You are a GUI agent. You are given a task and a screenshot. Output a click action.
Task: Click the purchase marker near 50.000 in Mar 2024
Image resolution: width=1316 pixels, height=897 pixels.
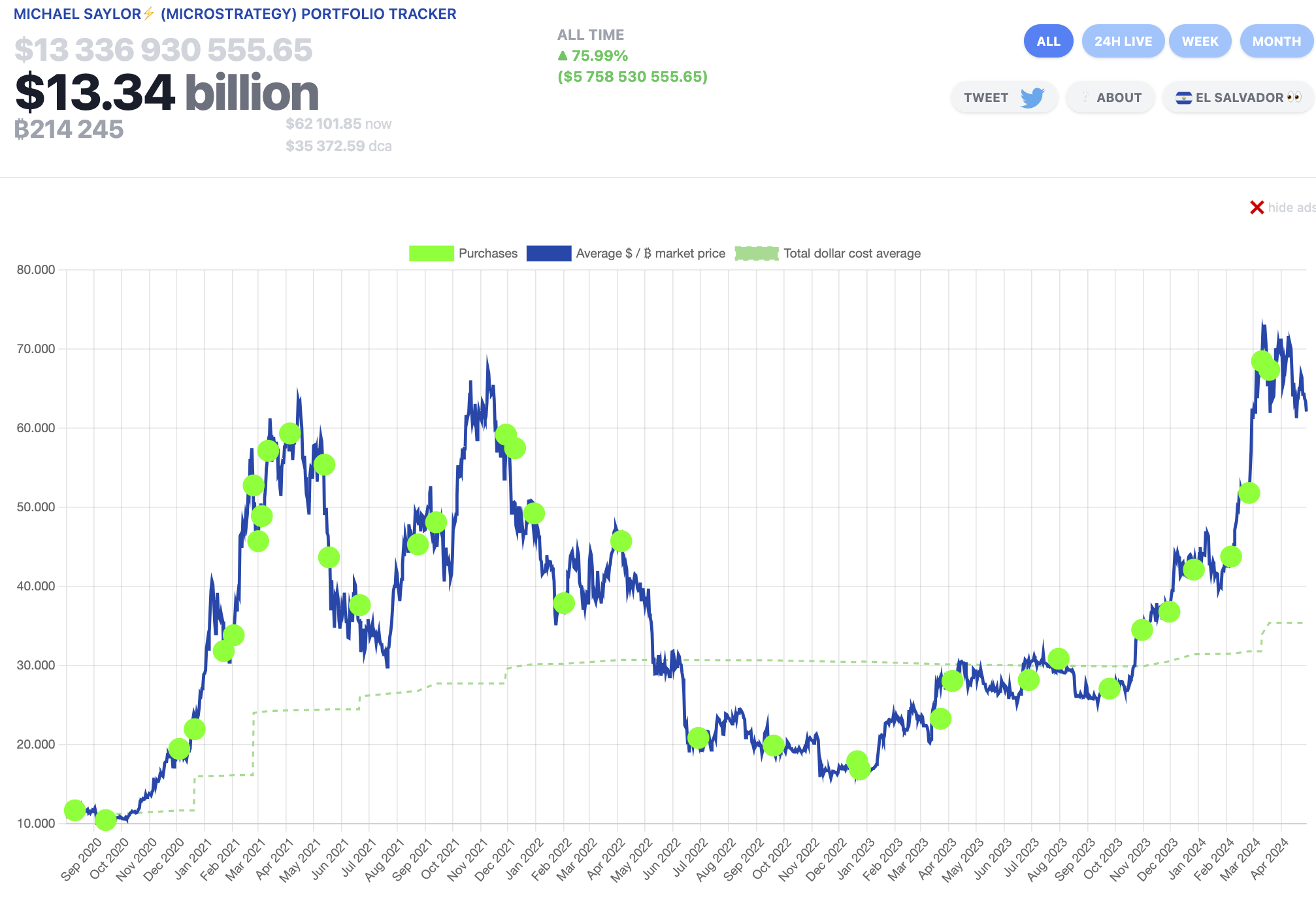tap(1249, 493)
